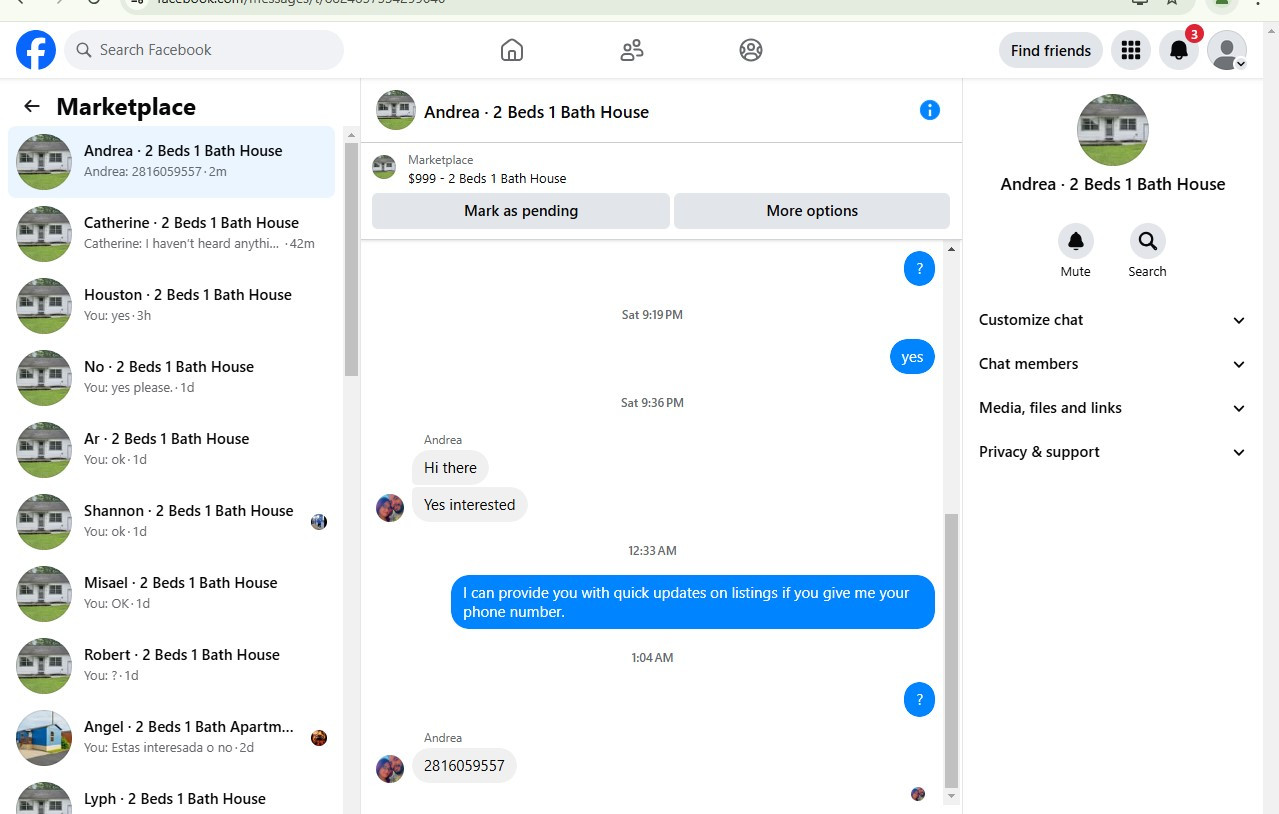Expand Privacy & support section

click(1113, 452)
